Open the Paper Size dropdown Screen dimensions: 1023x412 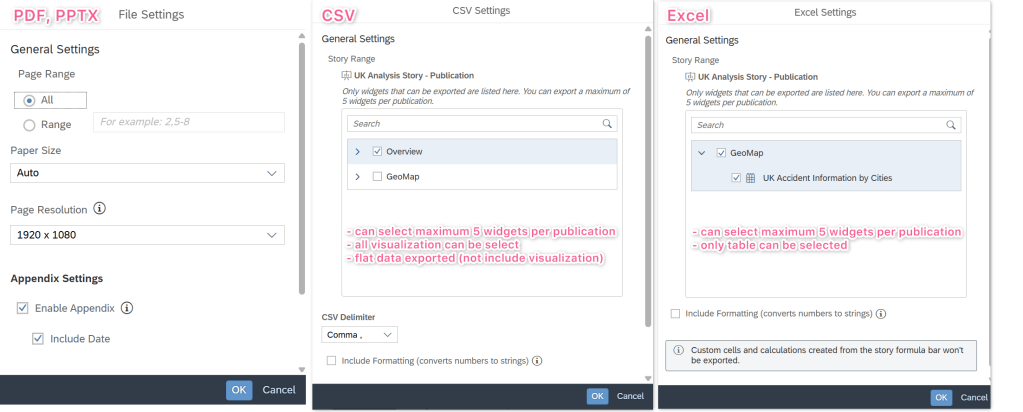tap(147, 173)
